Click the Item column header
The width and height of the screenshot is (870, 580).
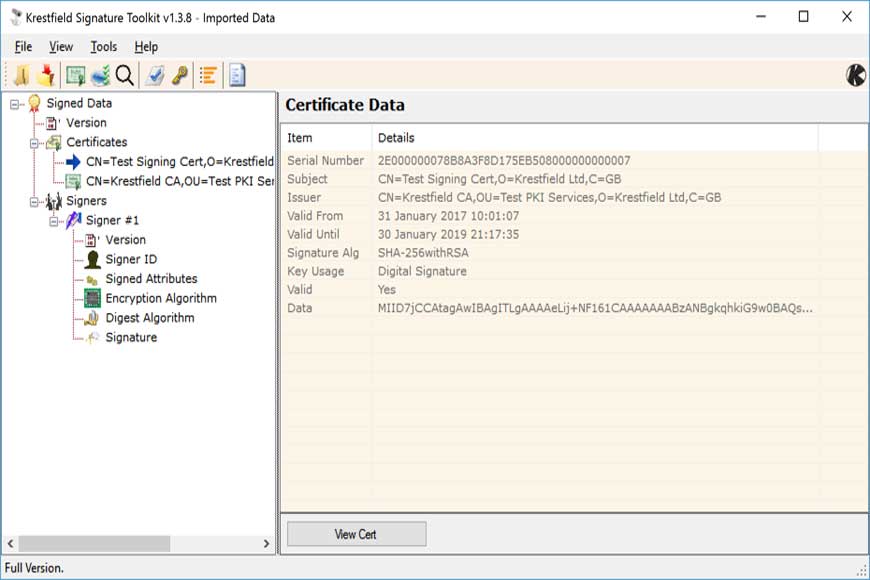pyautogui.click(x=327, y=138)
